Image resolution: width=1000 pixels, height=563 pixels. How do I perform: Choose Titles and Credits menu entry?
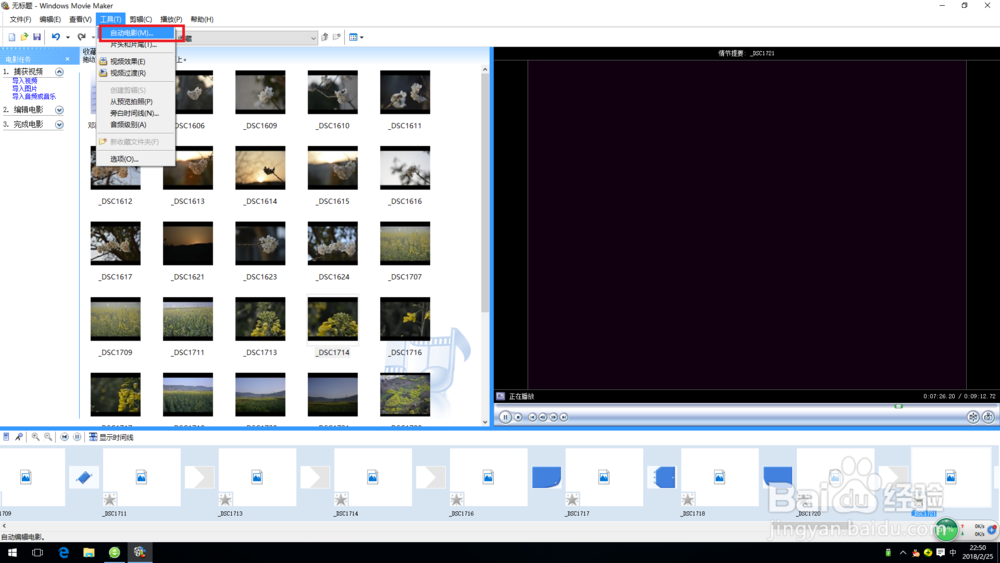(136, 45)
